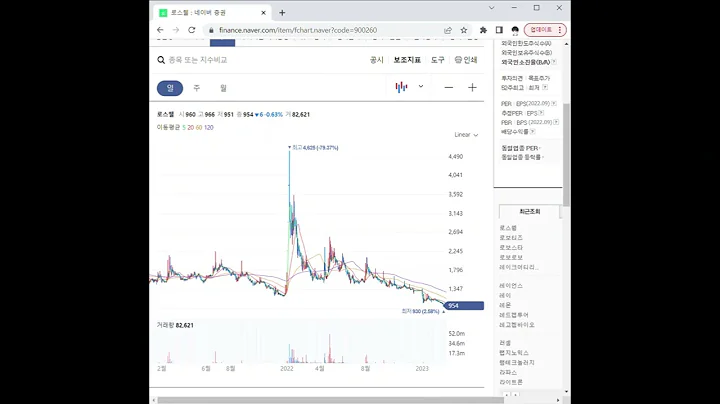Open 레이언스 in the recent list
Image resolution: width=720 pixels, height=404 pixels.
pos(511,286)
